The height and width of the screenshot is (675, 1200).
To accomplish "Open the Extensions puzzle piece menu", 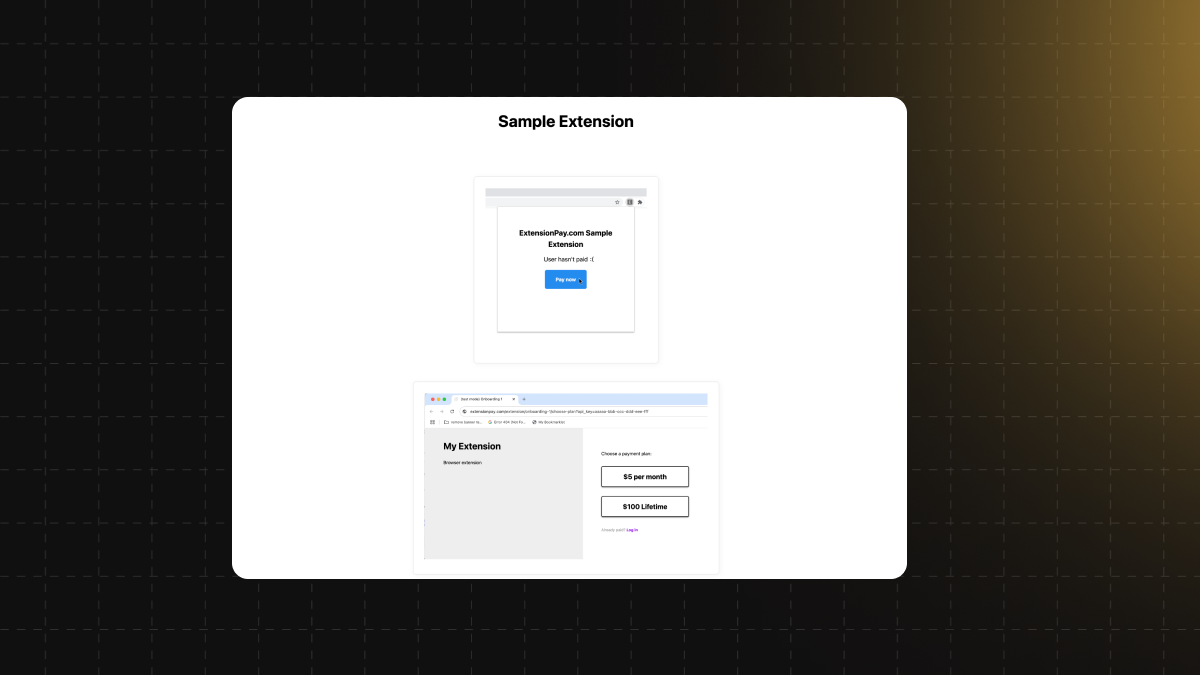I will 640,201.
